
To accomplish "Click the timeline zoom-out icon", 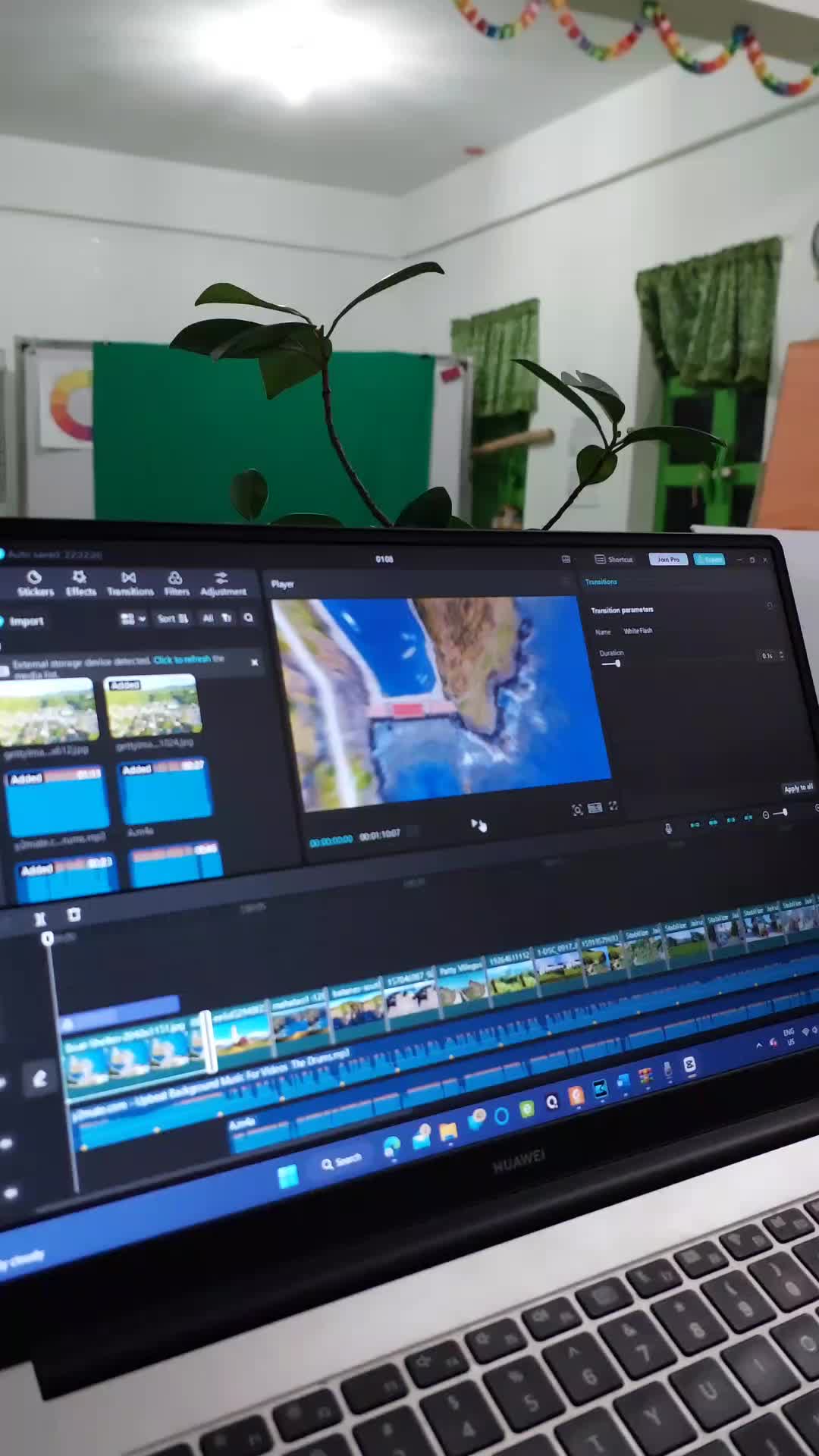I will [x=766, y=814].
